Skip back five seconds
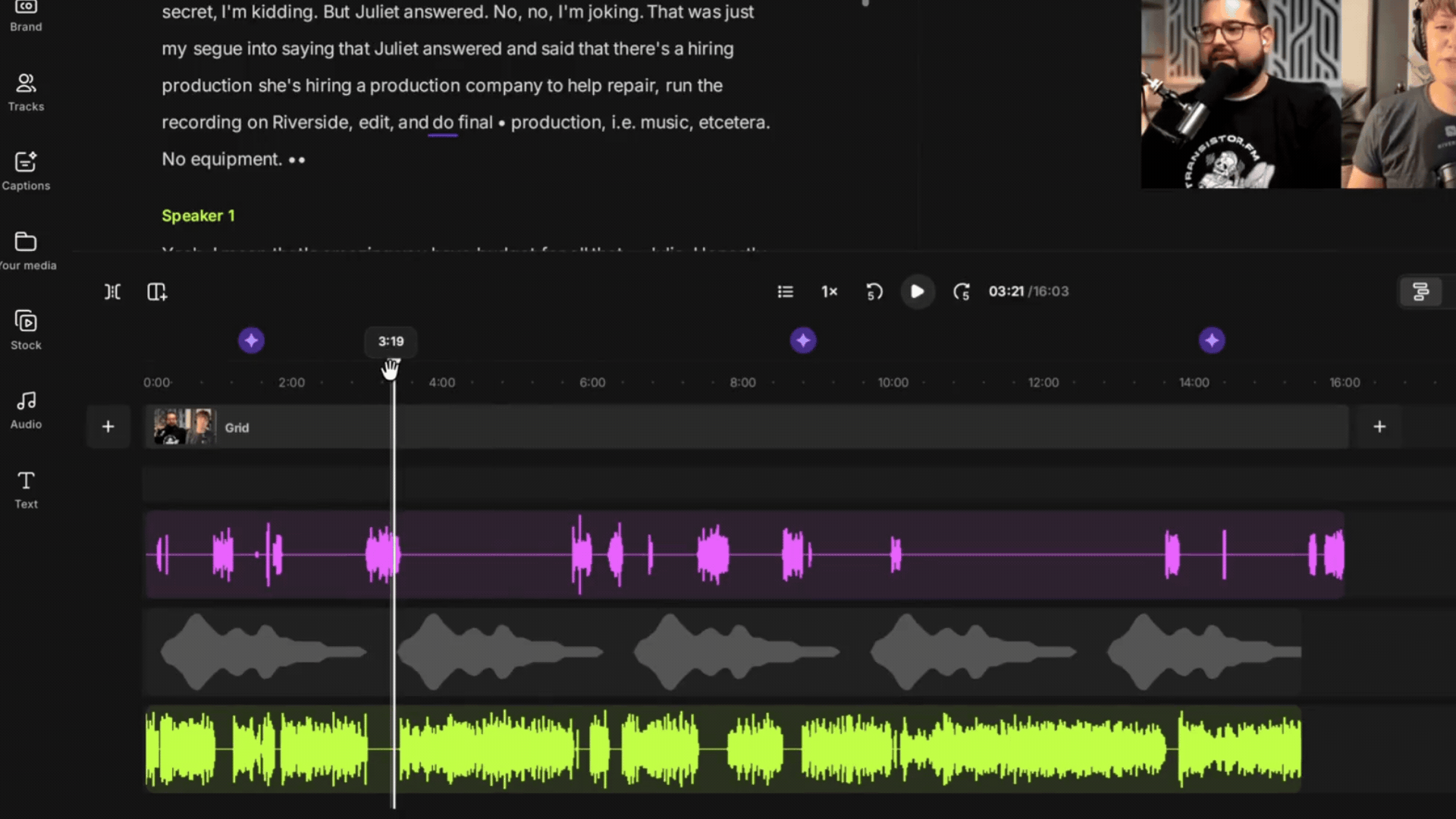The width and height of the screenshot is (1456, 819). point(874,292)
